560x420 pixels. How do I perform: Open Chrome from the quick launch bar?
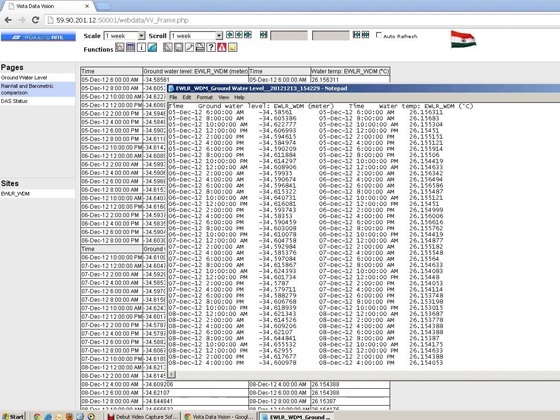37,416
